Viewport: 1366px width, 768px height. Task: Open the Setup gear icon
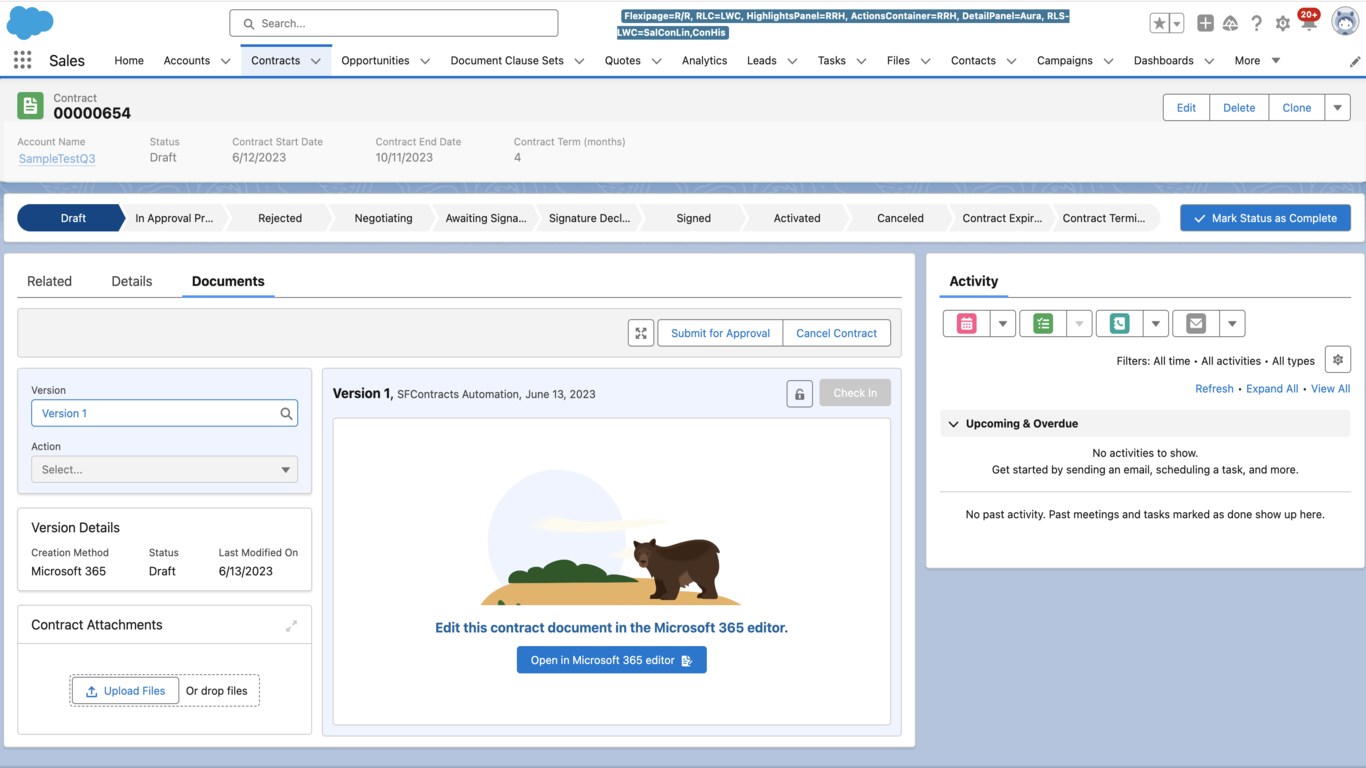tap(1283, 23)
